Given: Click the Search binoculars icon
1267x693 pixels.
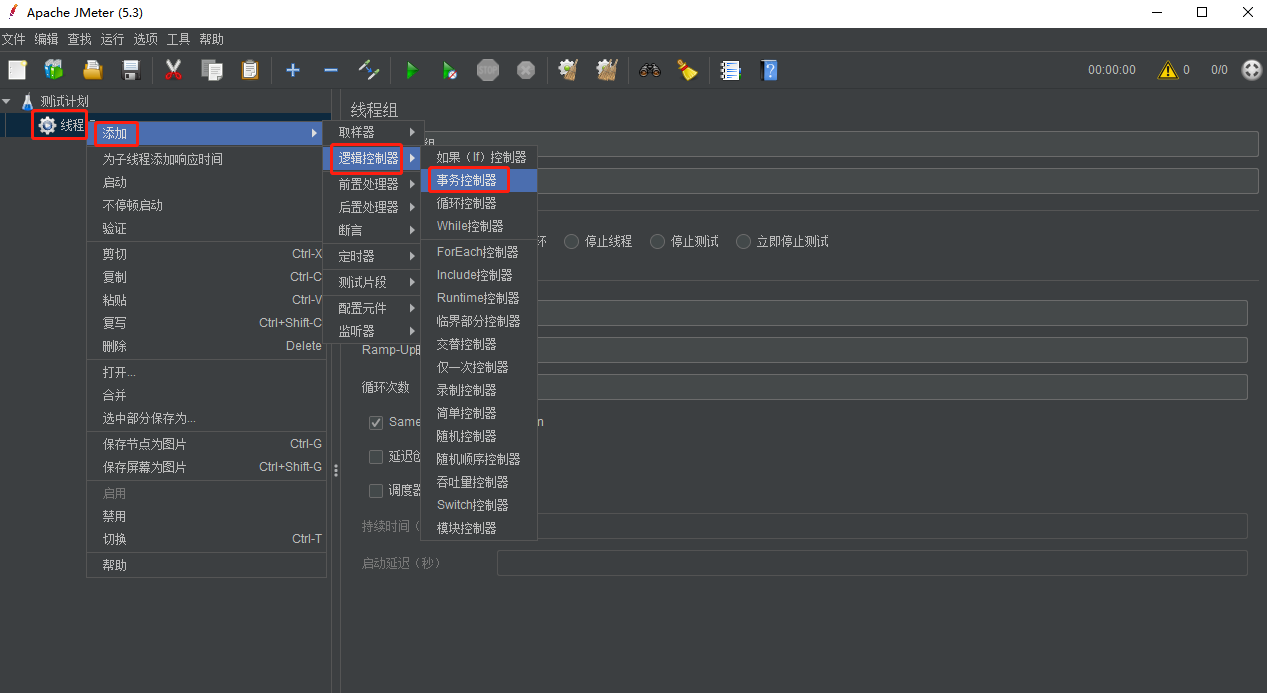Looking at the screenshot, I should point(650,70).
